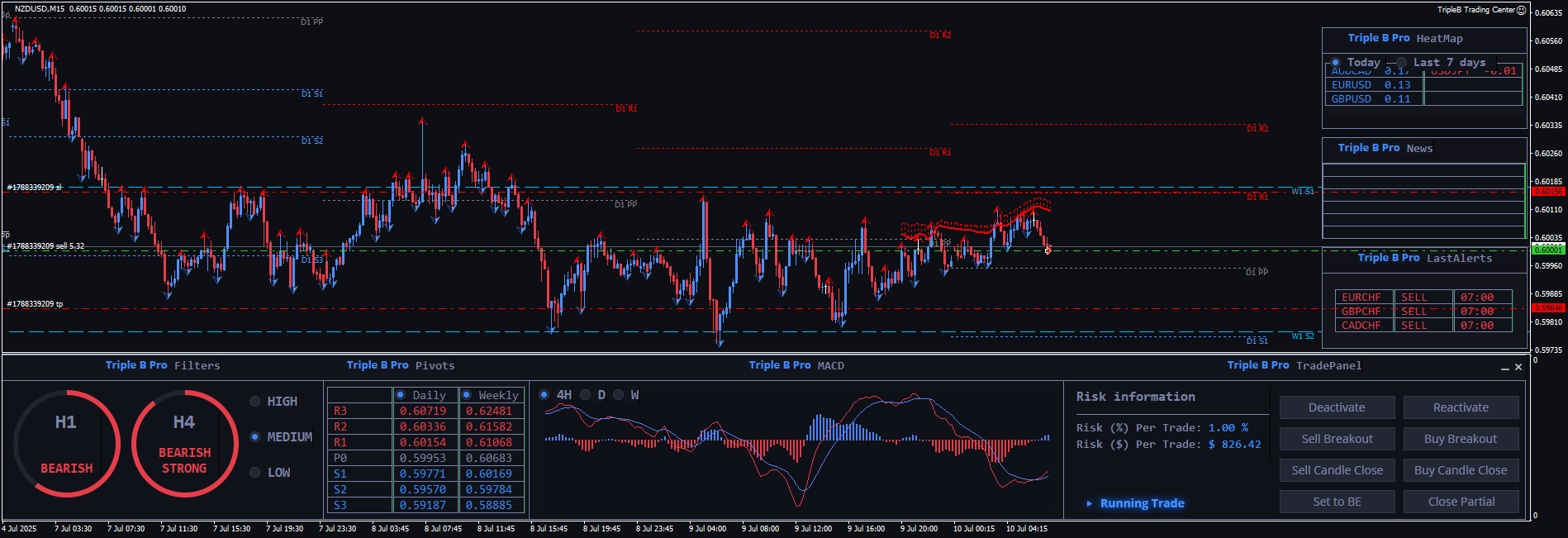This screenshot has width=1568, height=538.
Task: Click the Buy Candle Close button
Action: pos(1461,470)
